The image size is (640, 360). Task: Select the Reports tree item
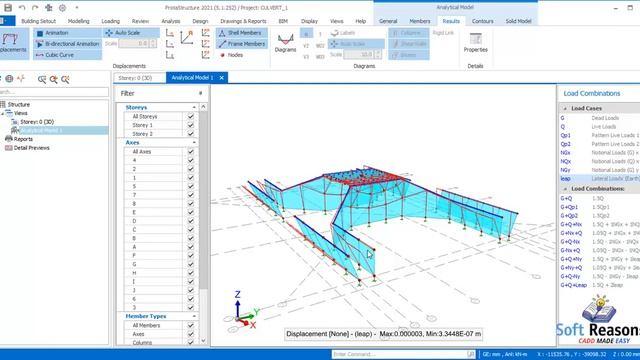(x=23, y=139)
